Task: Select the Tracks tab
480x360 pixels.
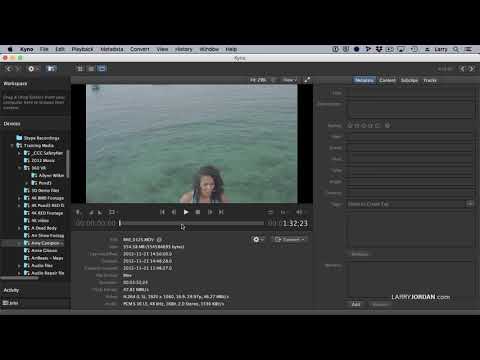Action: click(430, 80)
